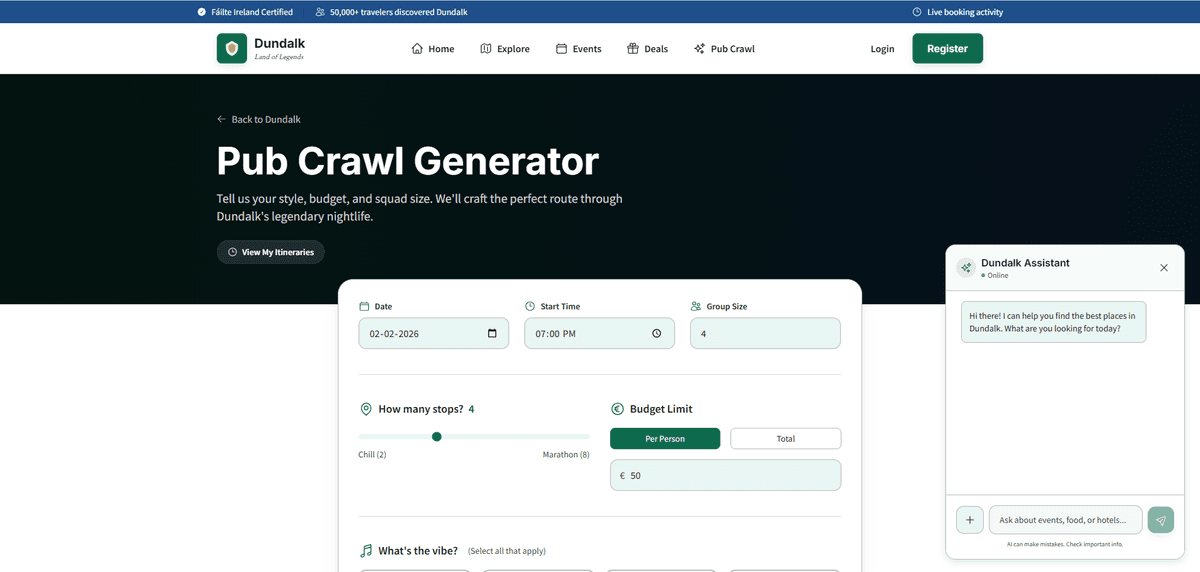Image resolution: width=1200 pixels, height=572 pixels.
Task: Open the Home navigation item
Action: coord(432,49)
